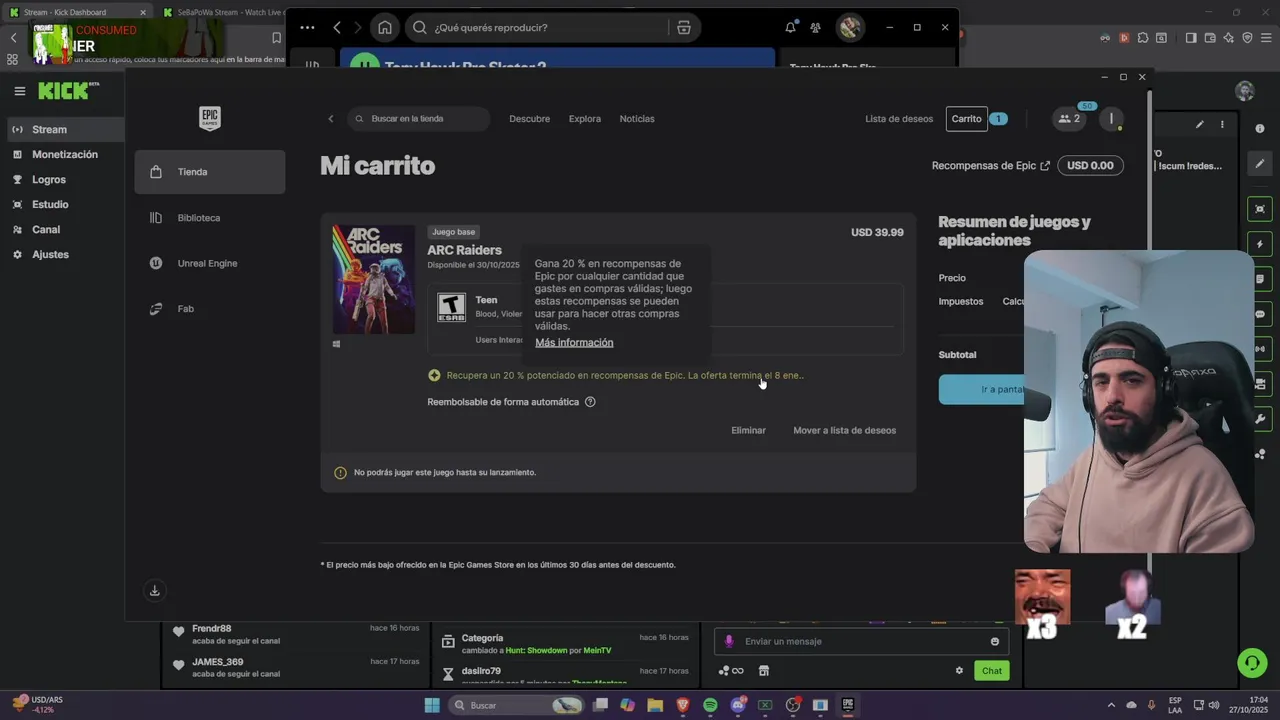Open the Explora tab
This screenshot has height=720, width=1280.
585,119
